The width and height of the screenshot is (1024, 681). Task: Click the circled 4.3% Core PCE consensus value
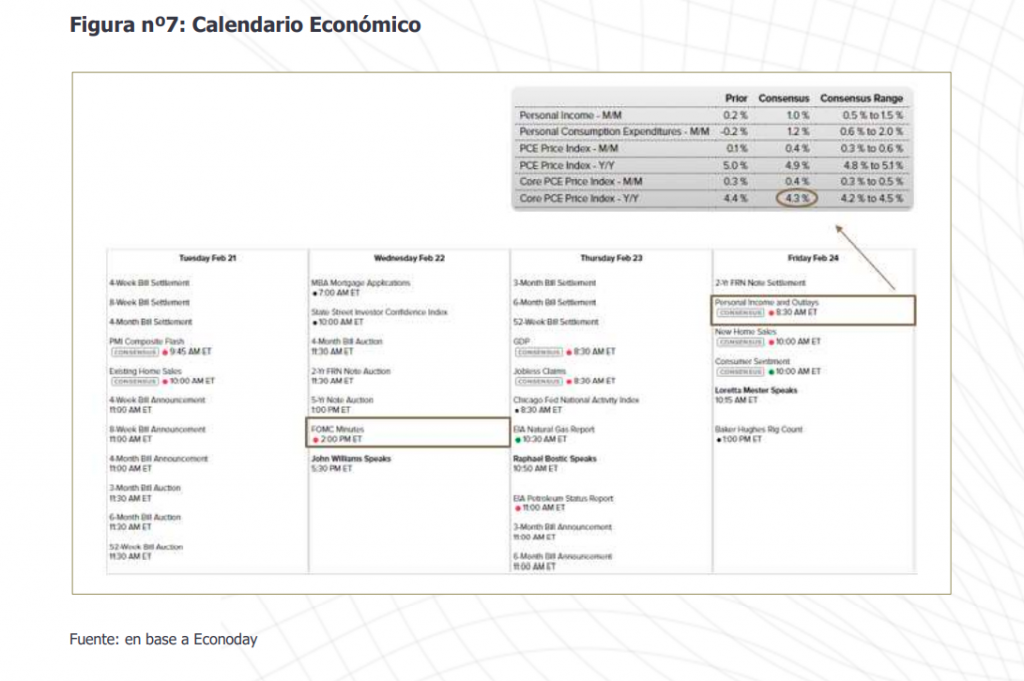(x=796, y=199)
